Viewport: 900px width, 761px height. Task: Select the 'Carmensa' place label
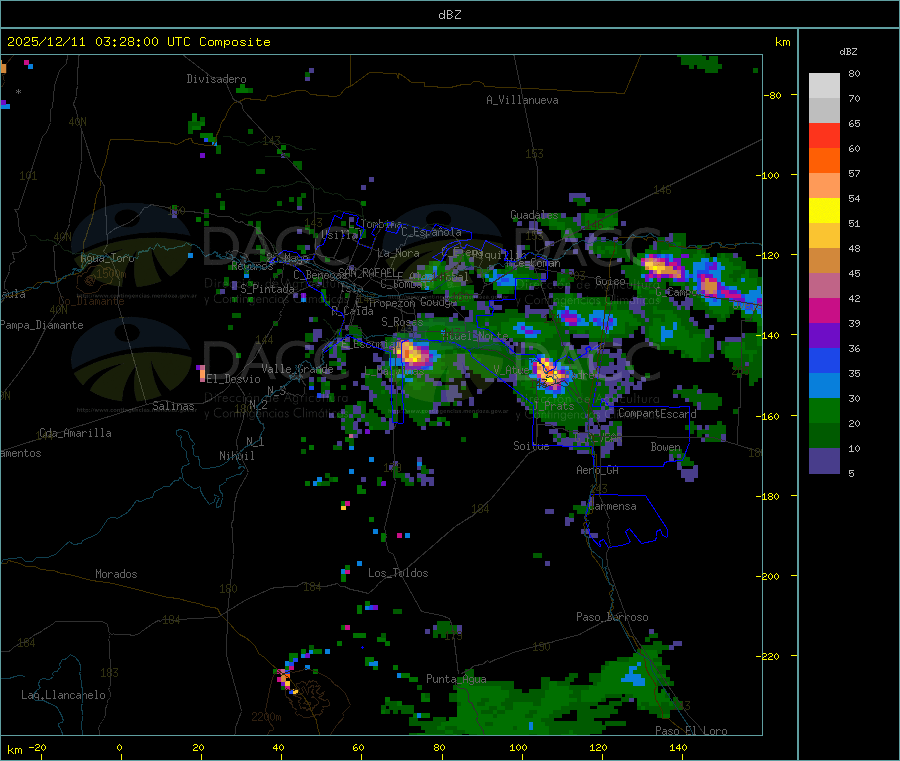coord(612,506)
